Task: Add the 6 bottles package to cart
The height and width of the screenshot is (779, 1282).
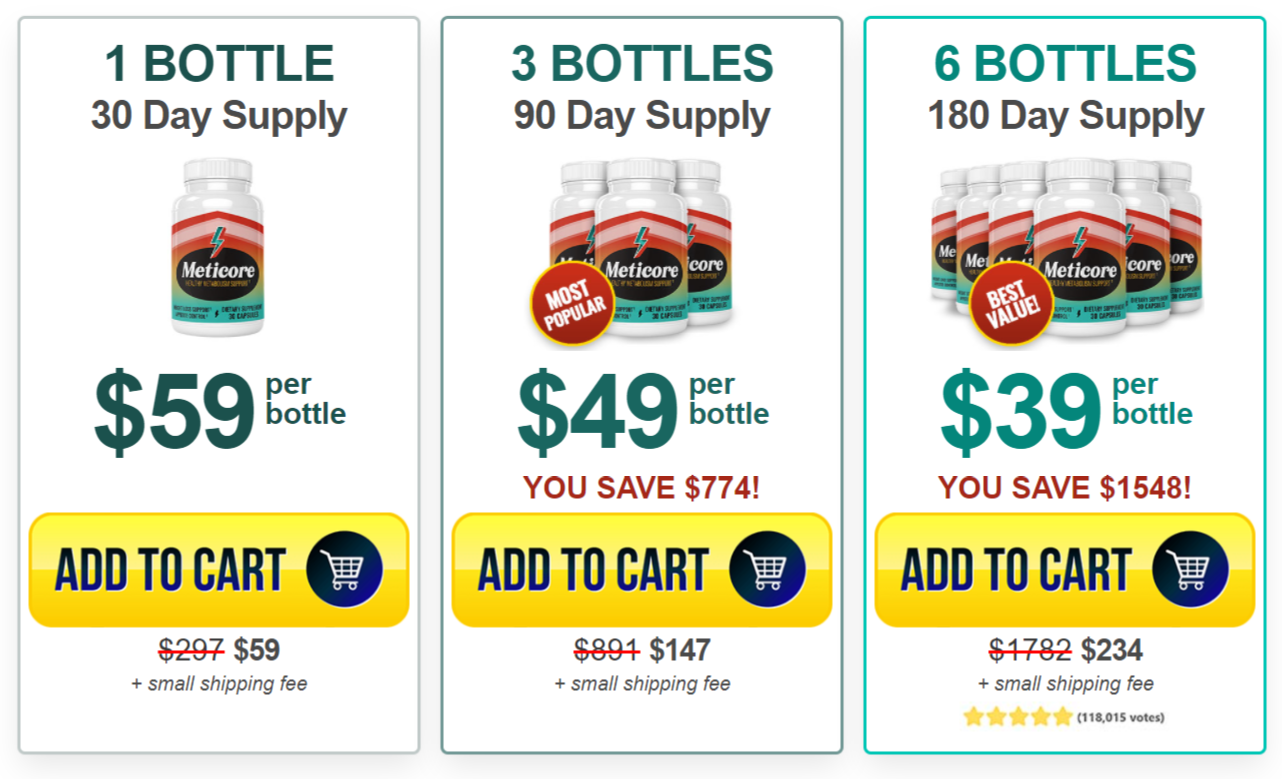Action: pos(1065,570)
